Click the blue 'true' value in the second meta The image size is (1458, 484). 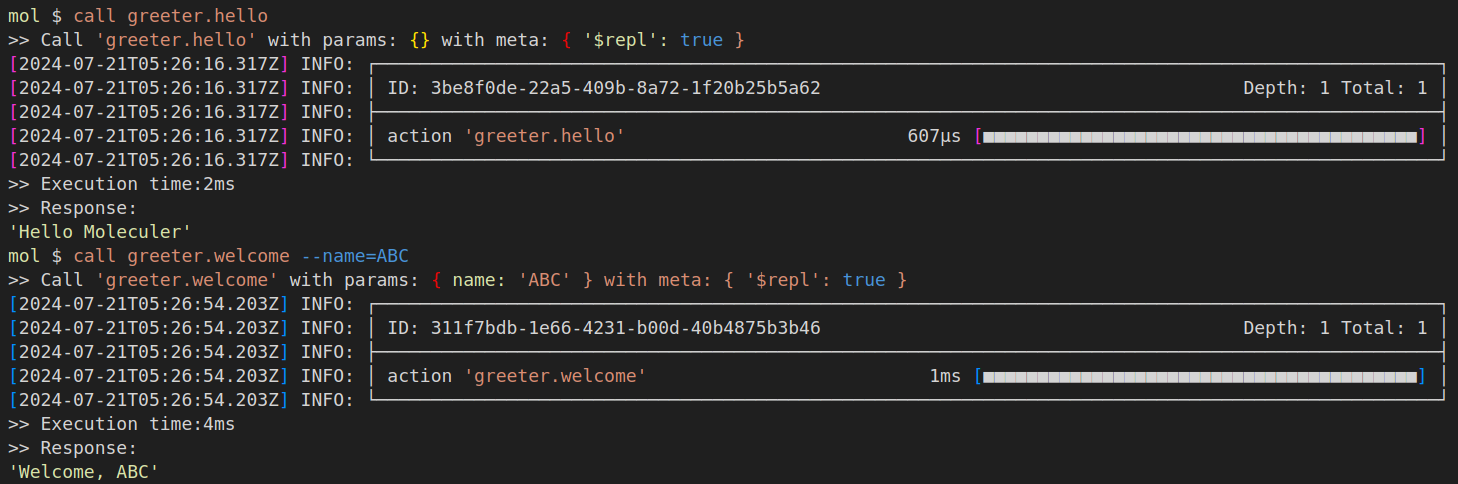tap(863, 280)
